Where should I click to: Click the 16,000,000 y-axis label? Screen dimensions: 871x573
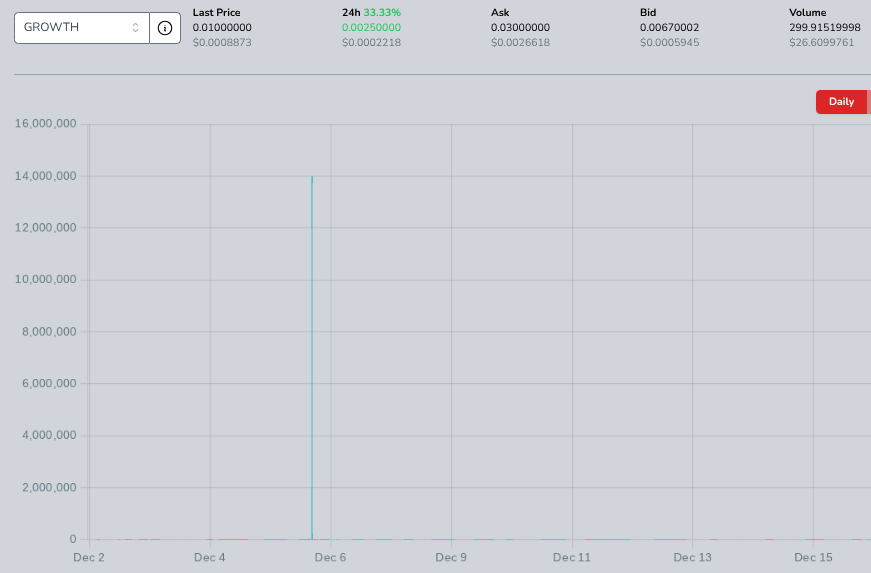(46, 124)
